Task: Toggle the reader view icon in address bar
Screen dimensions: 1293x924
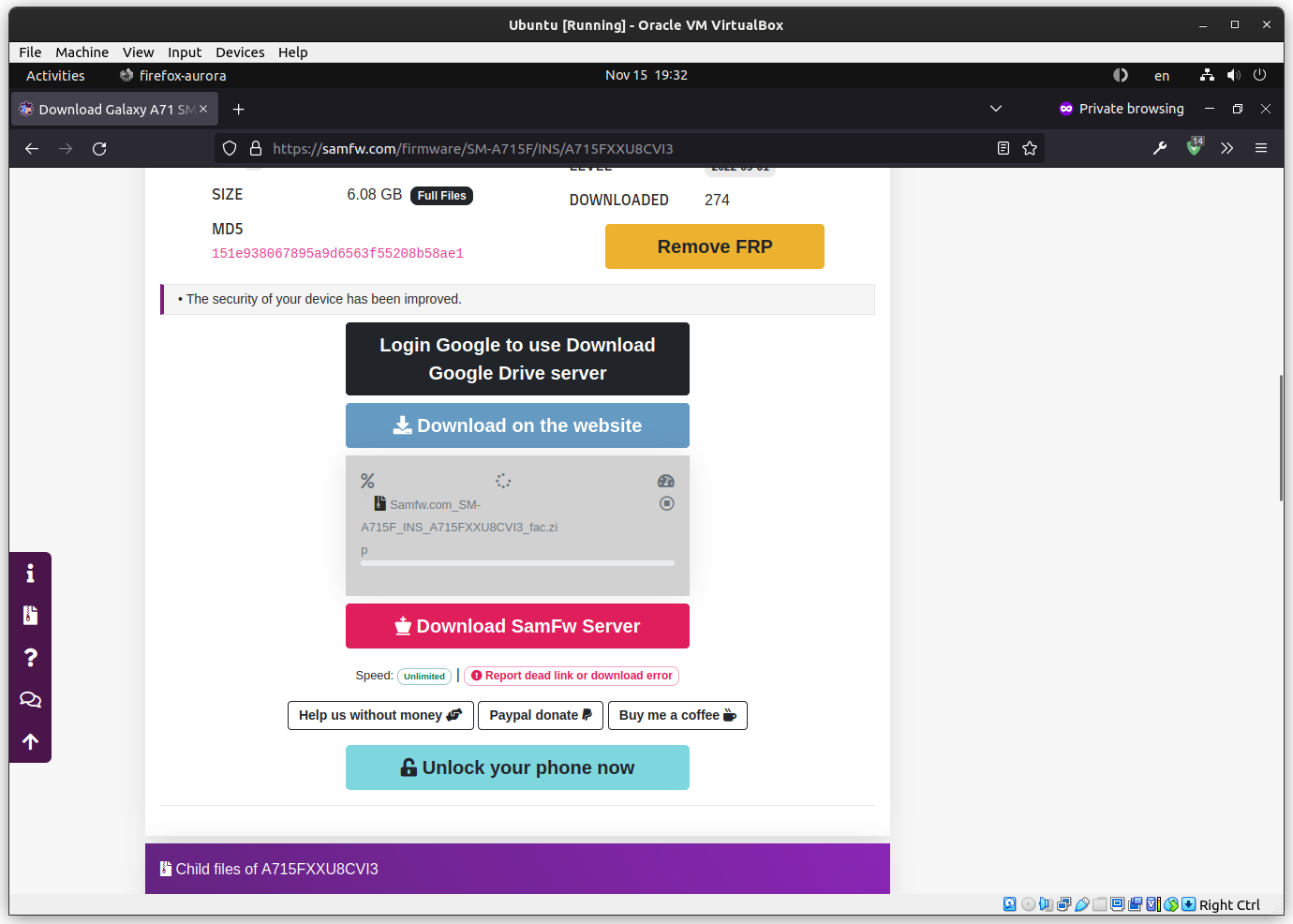Action: pos(1003,148)
